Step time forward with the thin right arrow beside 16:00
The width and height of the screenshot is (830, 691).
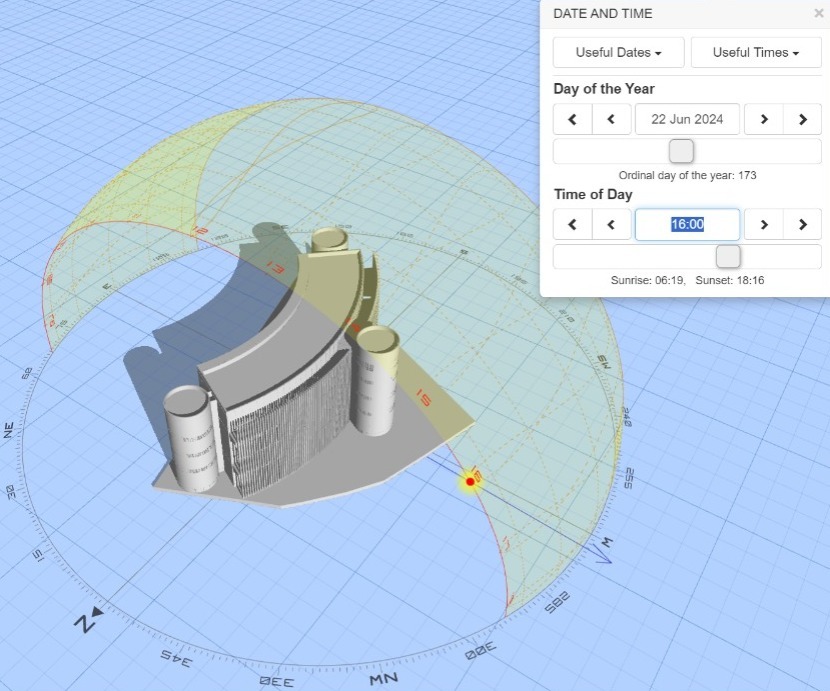(764, 224)
